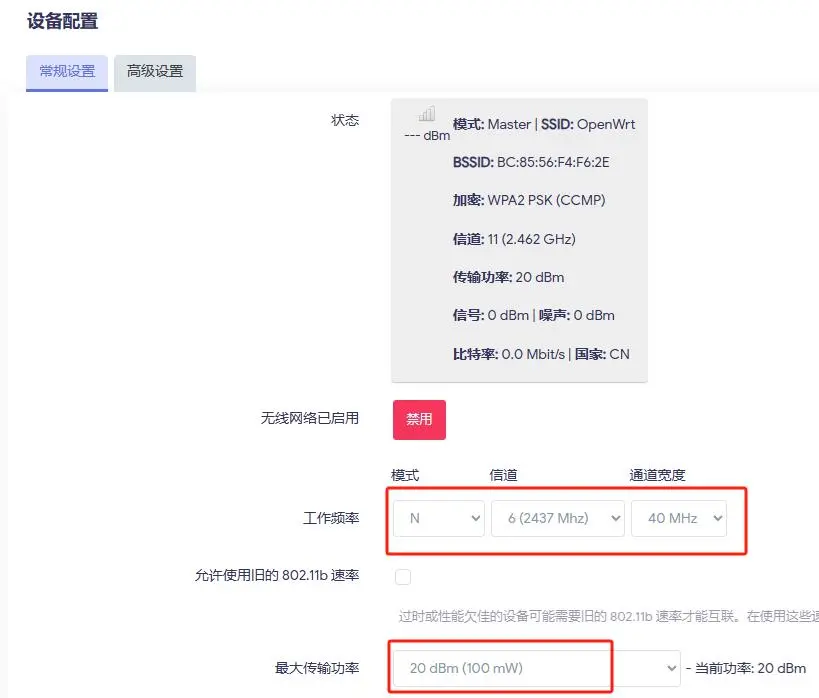819x698 pixels.
Task: Click the 允许使用旧的 802.11b 速率 label
Action: tap(277, 575)
